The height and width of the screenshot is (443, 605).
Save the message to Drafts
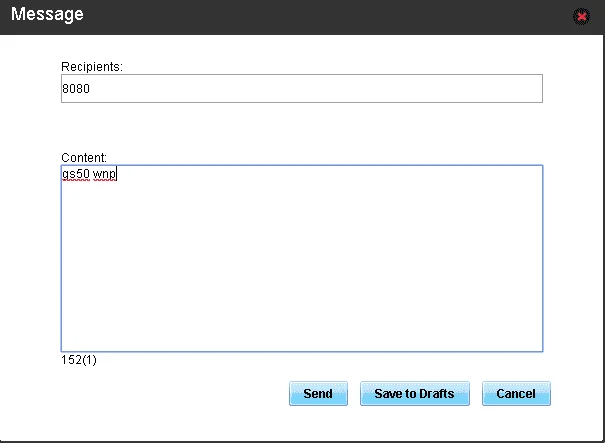[415, 394]
